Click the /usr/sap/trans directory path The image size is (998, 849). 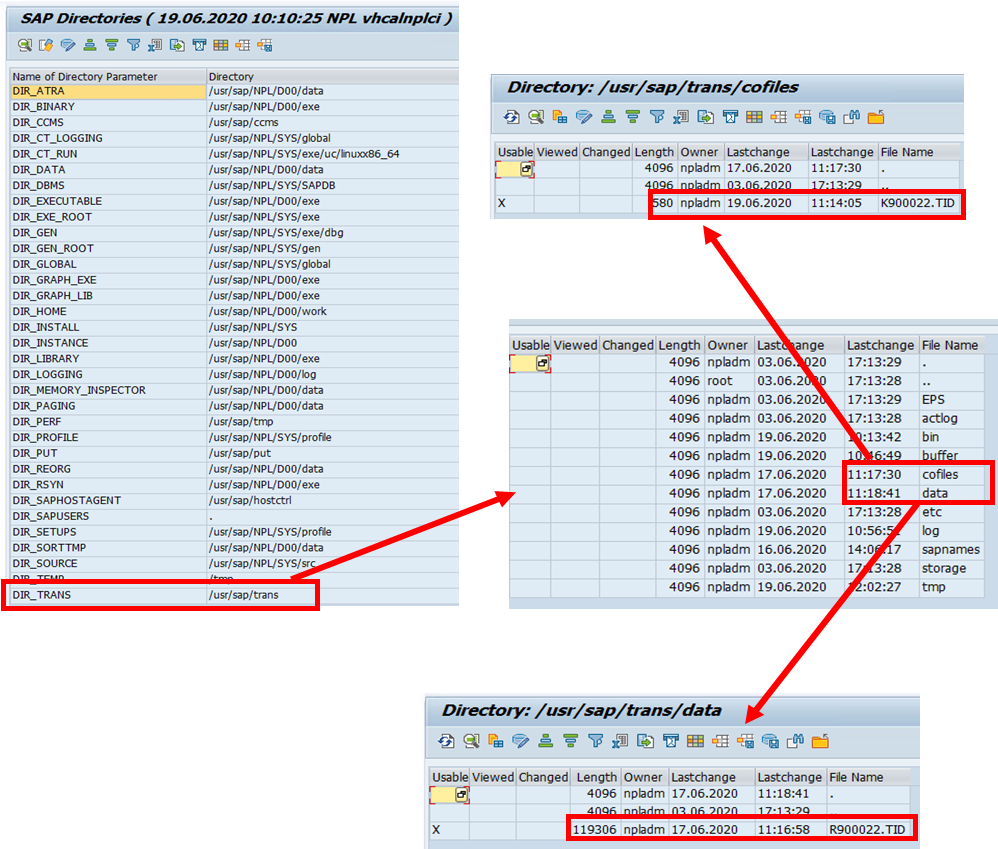tap(244, 595)
